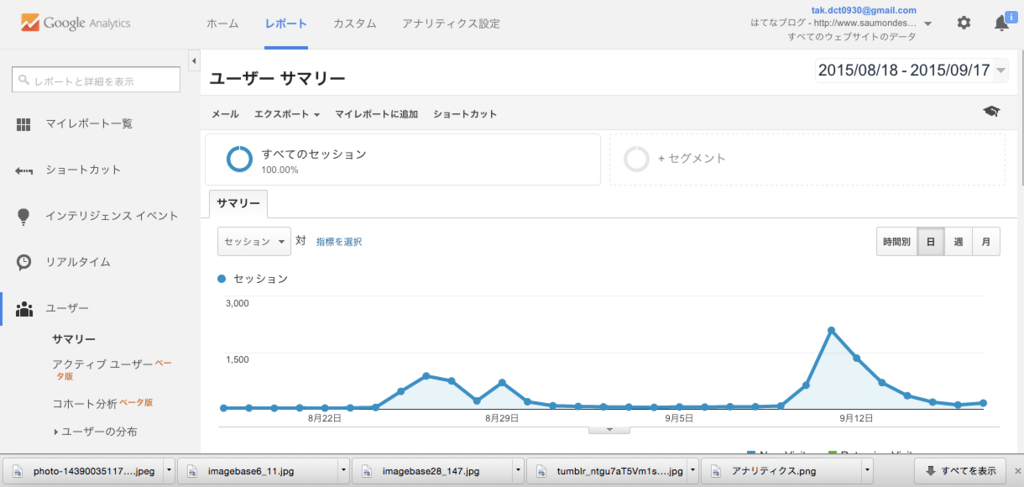This screenshot has height=487, width=1024.
Task: Expand the chart annotation drawer arrow
Action: (x=609, y=430)
